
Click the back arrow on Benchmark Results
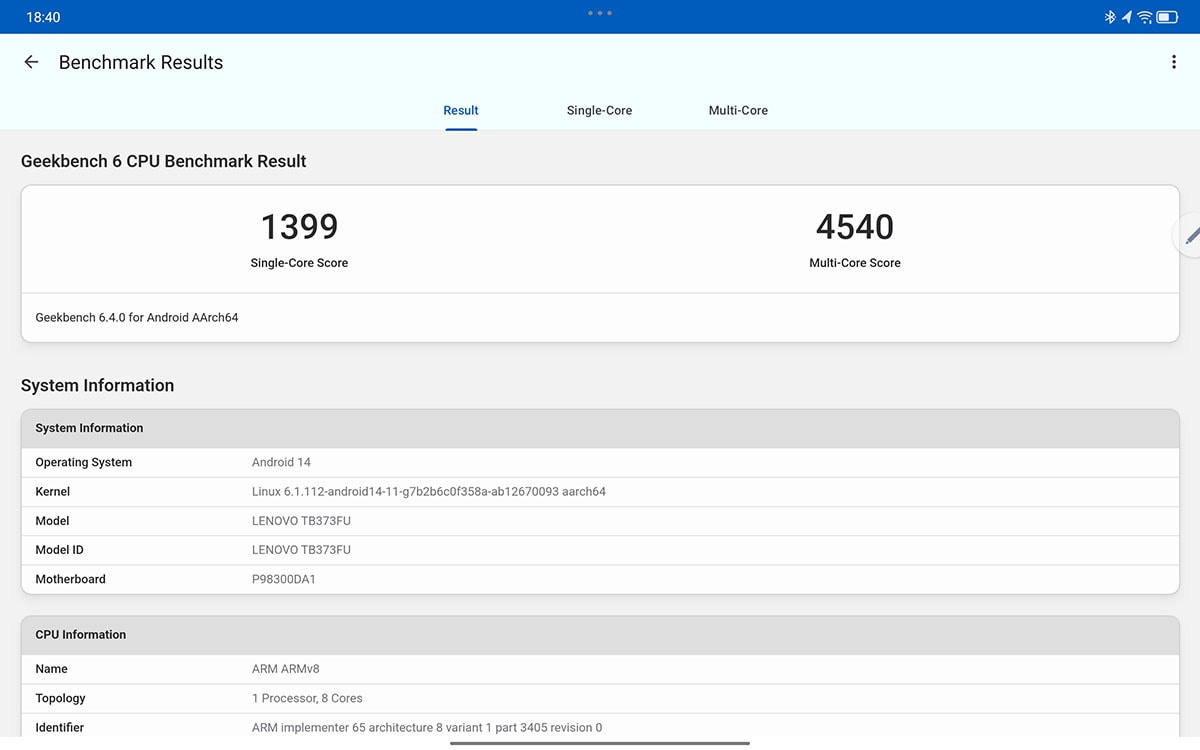tap(30, 62)
